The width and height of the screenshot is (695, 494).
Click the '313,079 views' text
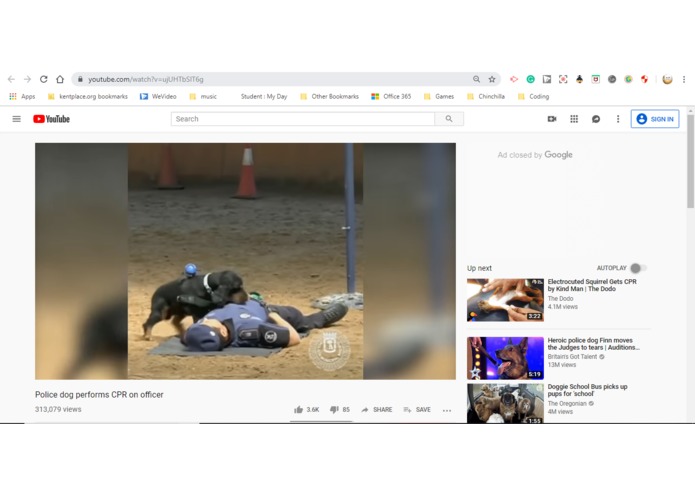coord(58,409)
